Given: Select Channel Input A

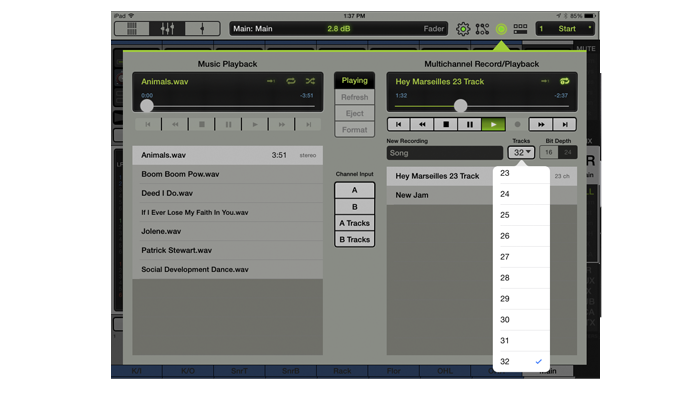Looking at the screenshot, I should tap(354, 190).
